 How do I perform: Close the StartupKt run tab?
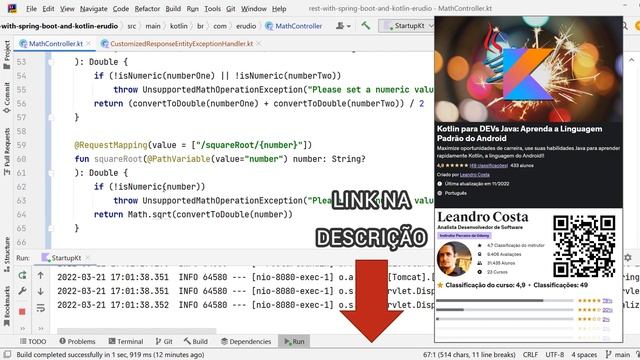87,258
